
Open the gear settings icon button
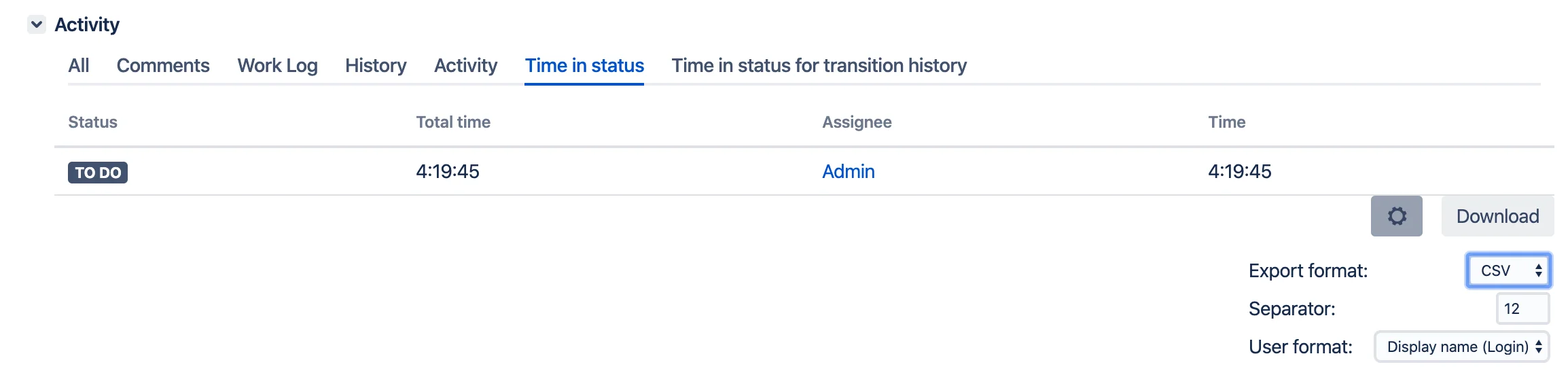(x=1396, y=216)
